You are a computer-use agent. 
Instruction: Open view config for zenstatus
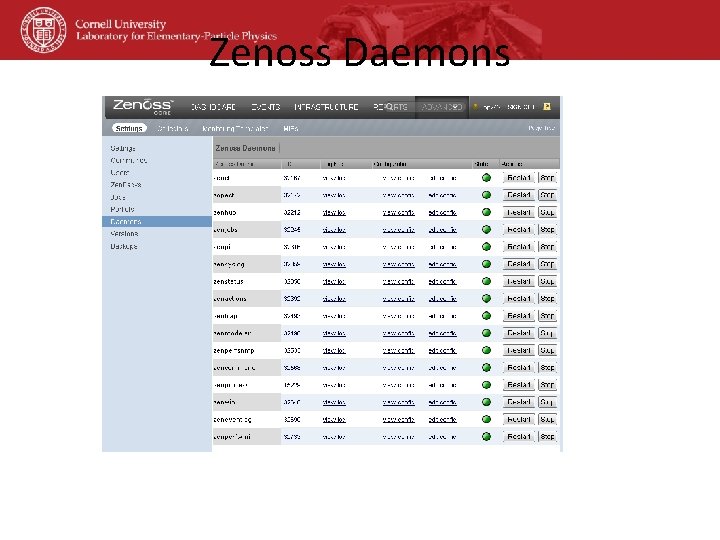click(399, 281)
